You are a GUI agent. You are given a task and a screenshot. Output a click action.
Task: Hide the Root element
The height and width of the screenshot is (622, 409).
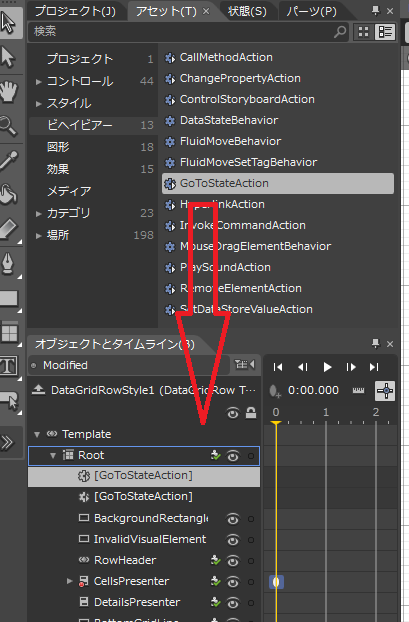coord(233,456)
